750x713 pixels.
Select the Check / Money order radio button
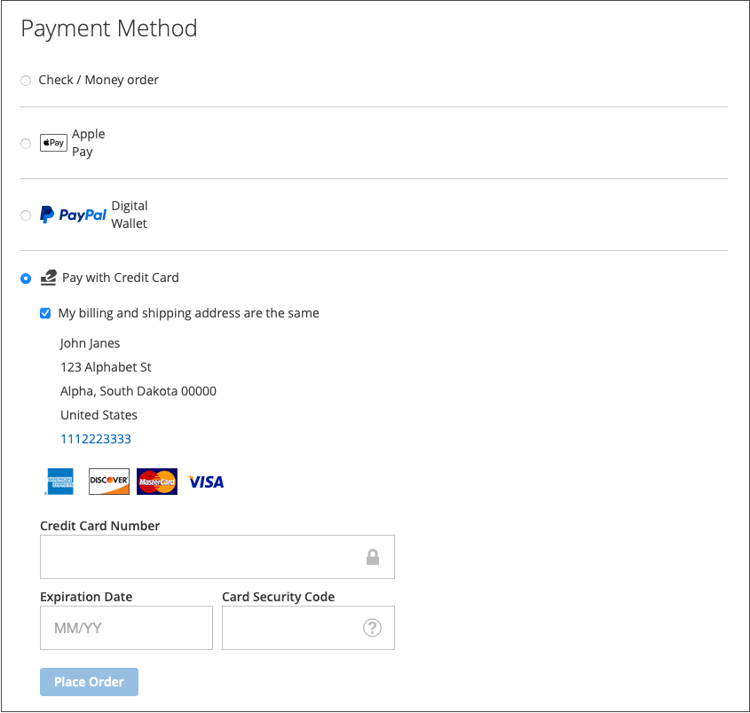tap(26, 80)
